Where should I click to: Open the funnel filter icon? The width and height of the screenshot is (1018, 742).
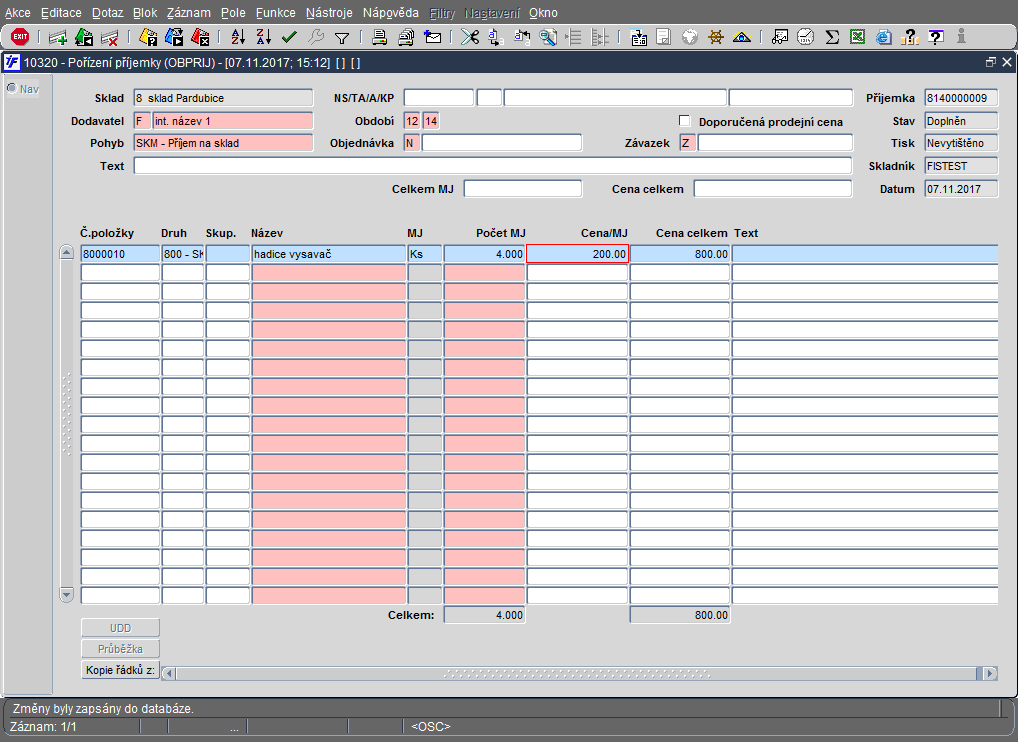click(x=342, y=38)
